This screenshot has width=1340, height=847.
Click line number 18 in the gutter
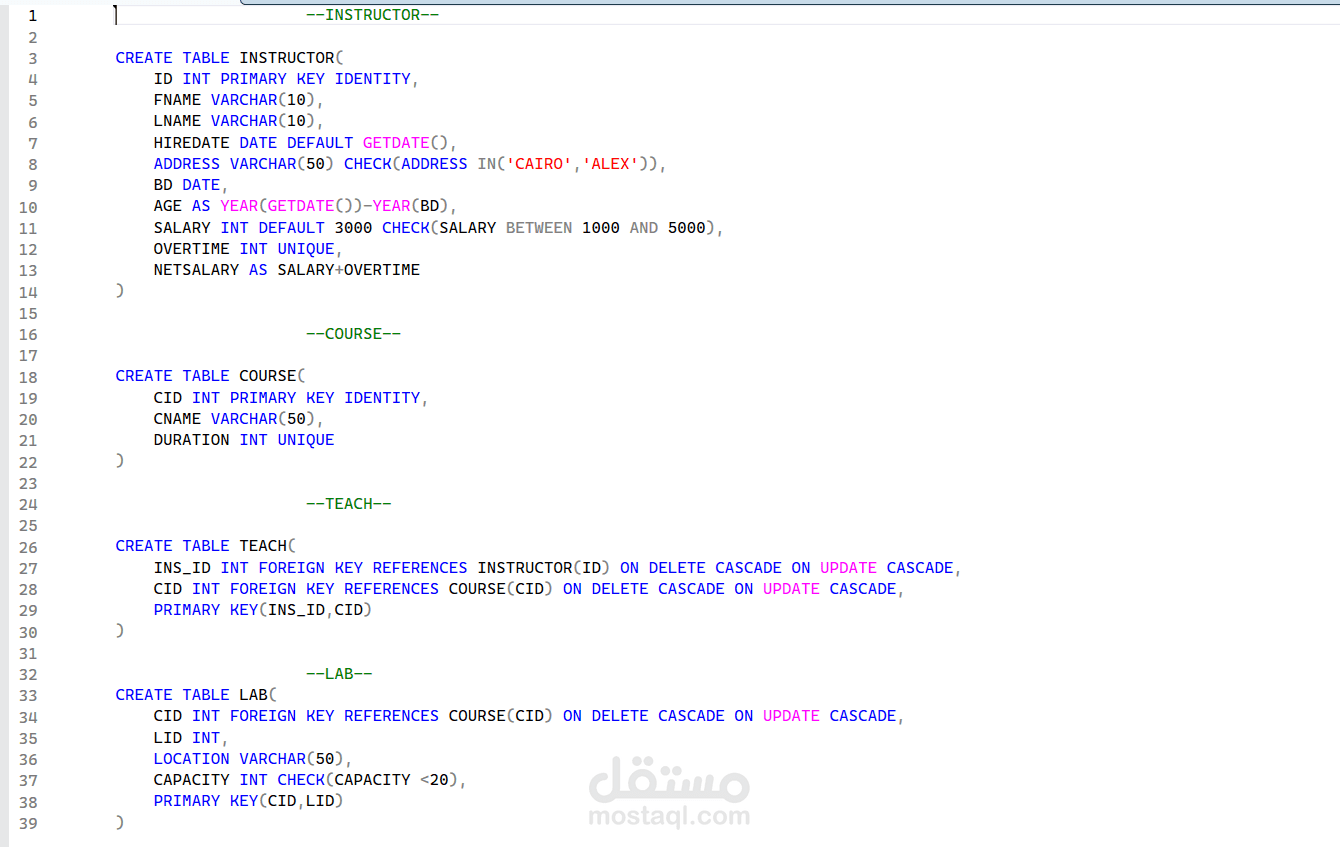pyautogui.click(x=28, y=376)
